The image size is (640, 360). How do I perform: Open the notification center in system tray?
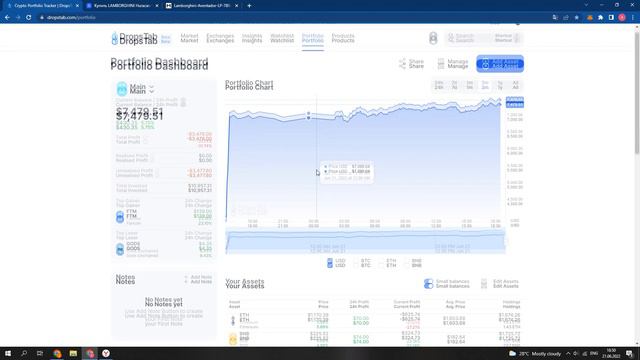629,353
